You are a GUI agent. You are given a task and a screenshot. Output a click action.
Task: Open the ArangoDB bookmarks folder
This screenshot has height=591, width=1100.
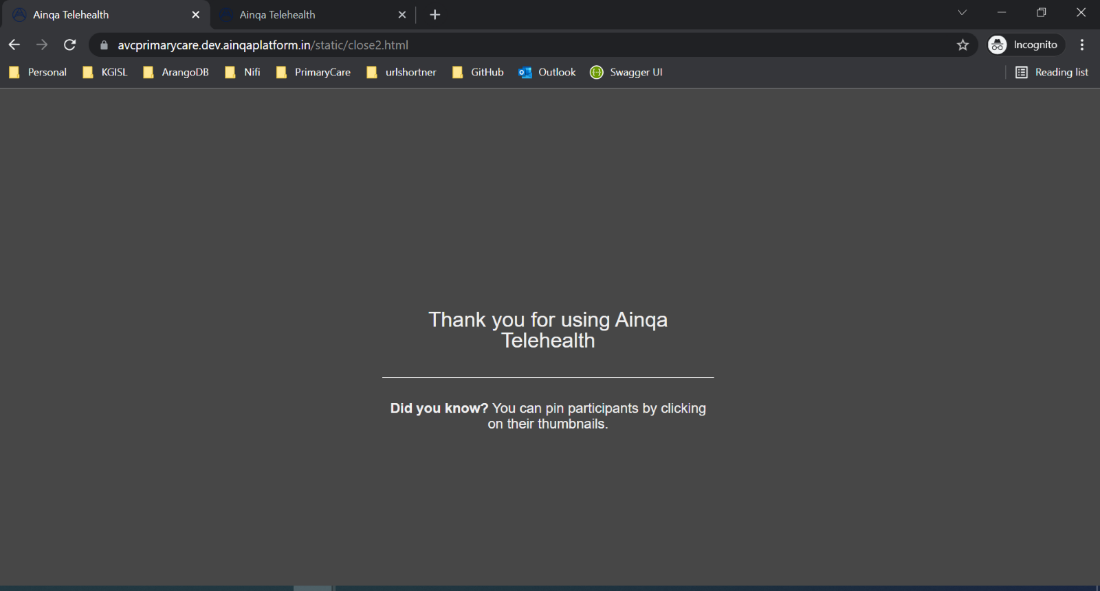tap(176, 72)
